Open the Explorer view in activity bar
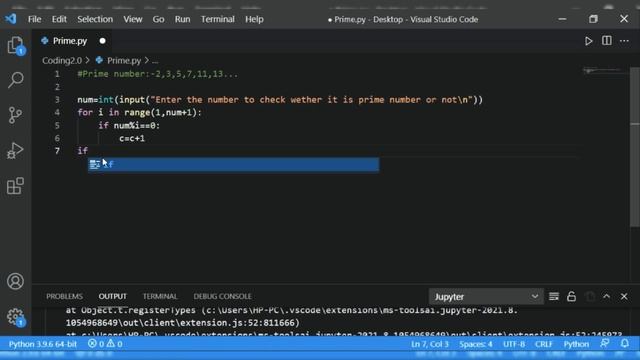 tap(16, 45)
